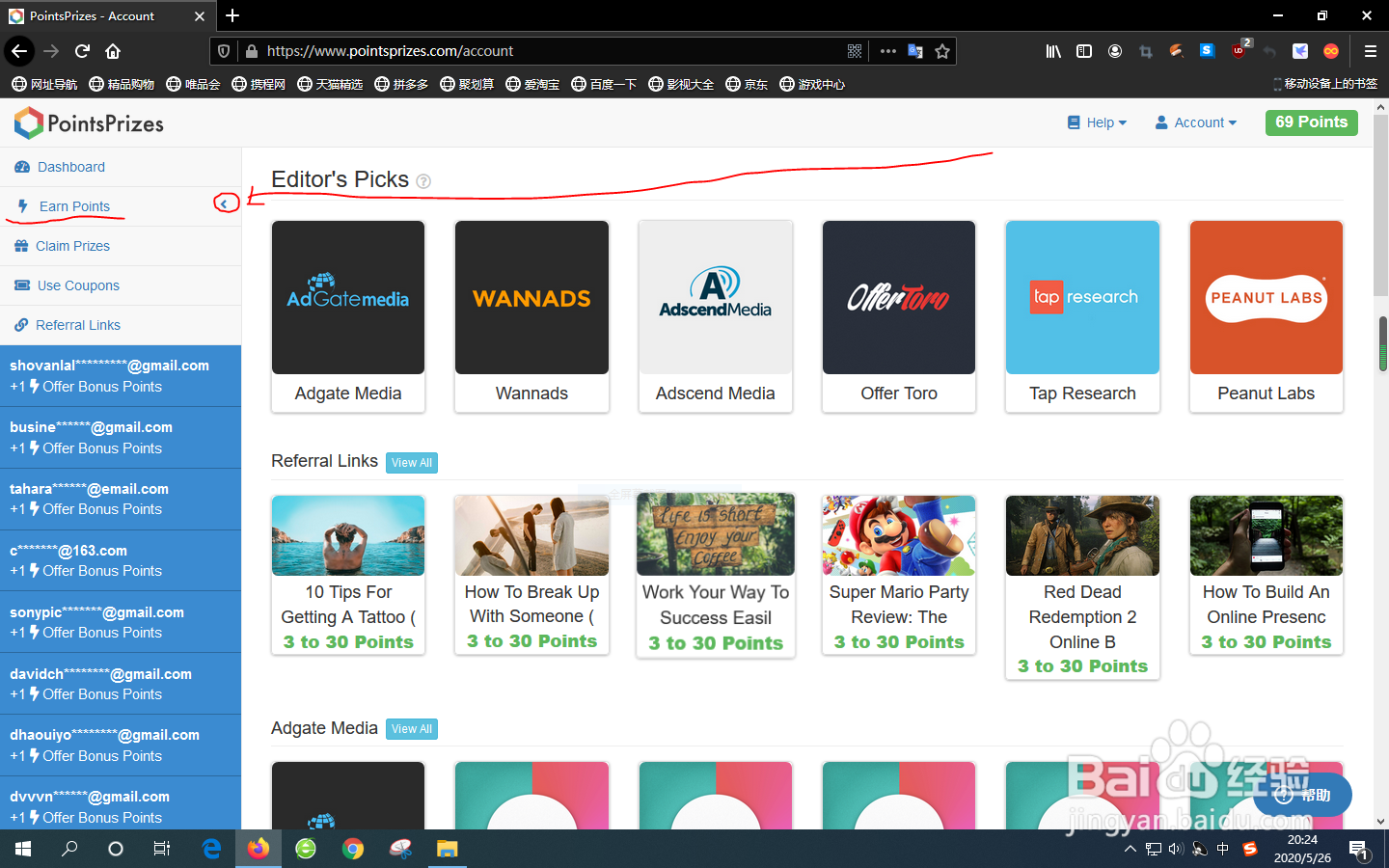Go back with the browser back arrow
This screenshot has height=868, width=1389.
coord(19,51)
